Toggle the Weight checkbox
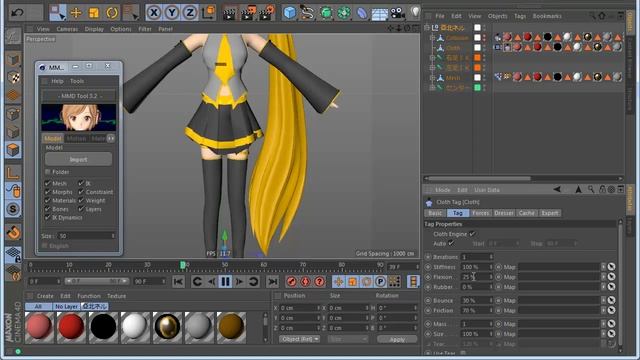640x360 pixels. click(x=81, y=200)
